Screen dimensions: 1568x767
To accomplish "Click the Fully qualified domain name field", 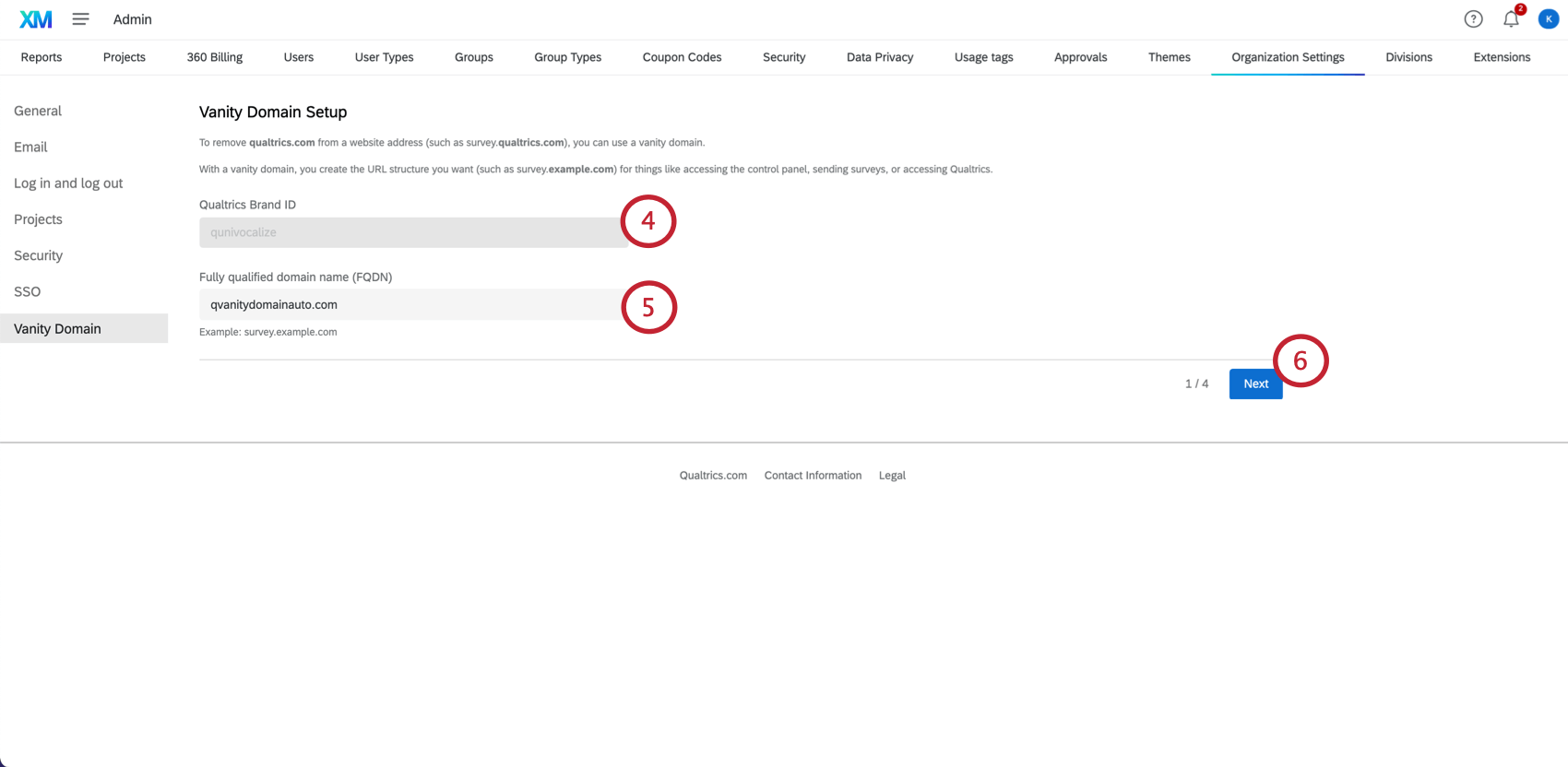I will 413,304.
